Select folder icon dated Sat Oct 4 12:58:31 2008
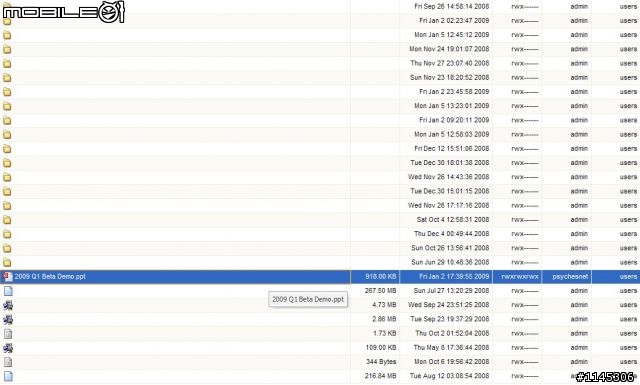 [x=7, y=220]
